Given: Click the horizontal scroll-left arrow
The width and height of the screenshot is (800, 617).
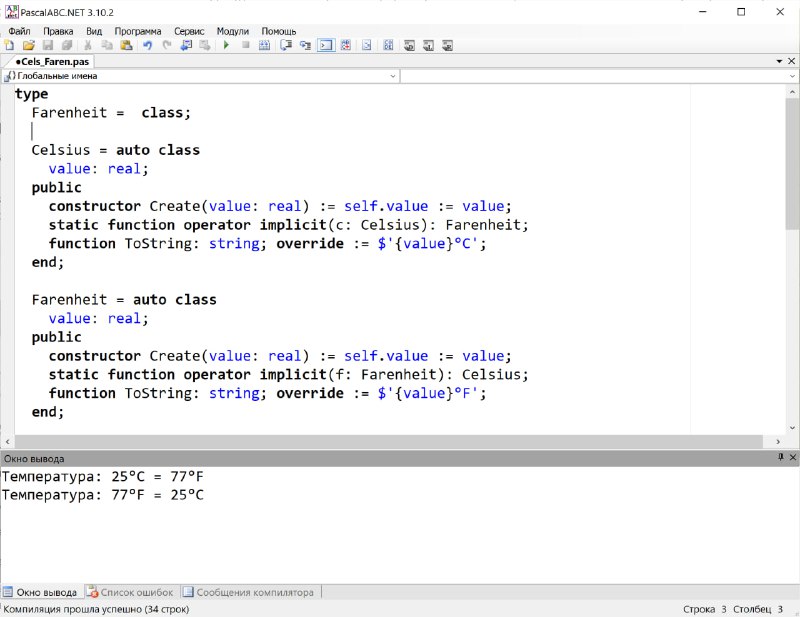Looking at the screenshot, I should coord(7,441).
